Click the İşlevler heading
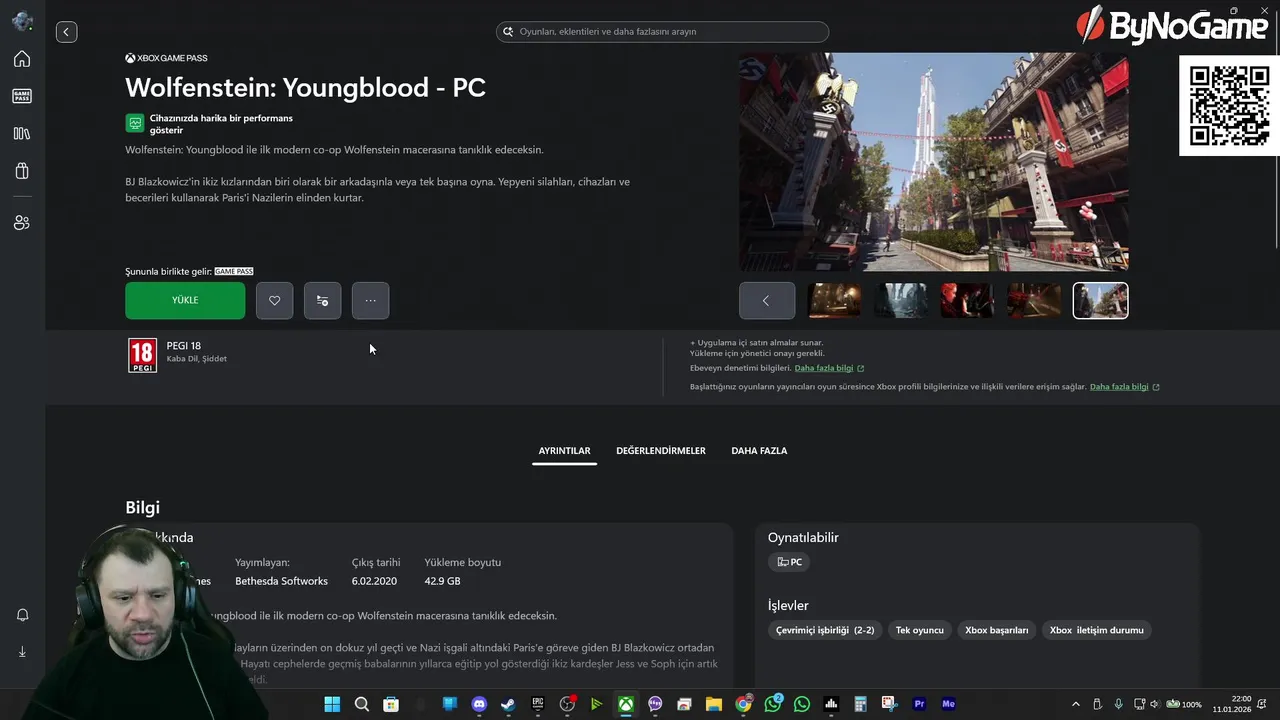Viewport: 1280px width, 720px height. [788, 606]
